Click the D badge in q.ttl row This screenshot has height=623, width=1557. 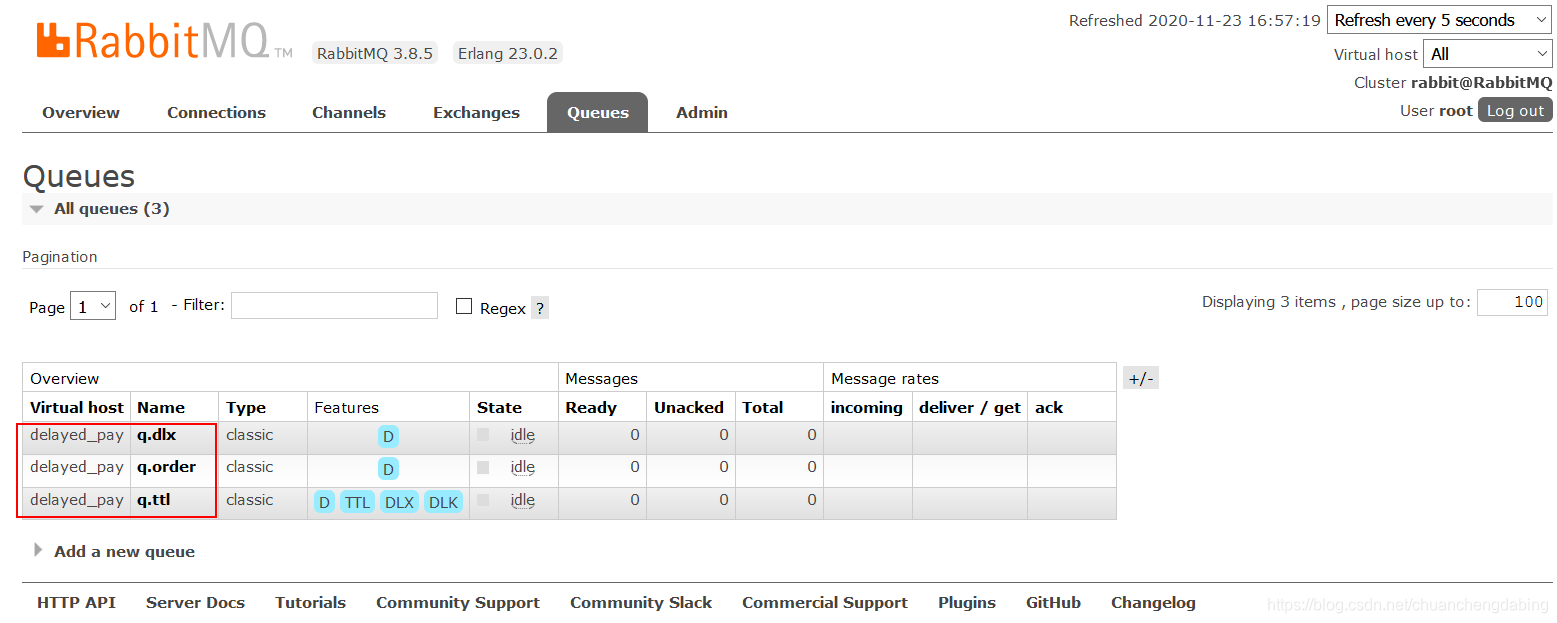tap(324, 502)
